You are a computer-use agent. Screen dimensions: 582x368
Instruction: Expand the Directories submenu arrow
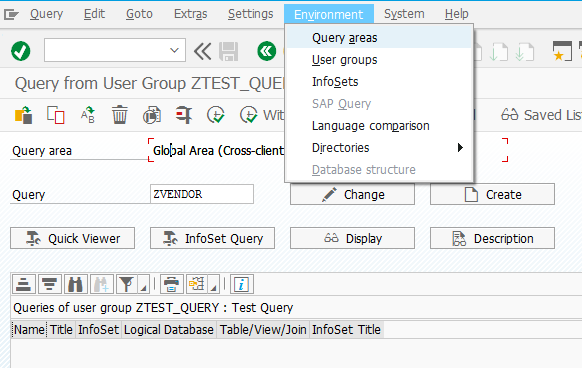coord(460,147)
